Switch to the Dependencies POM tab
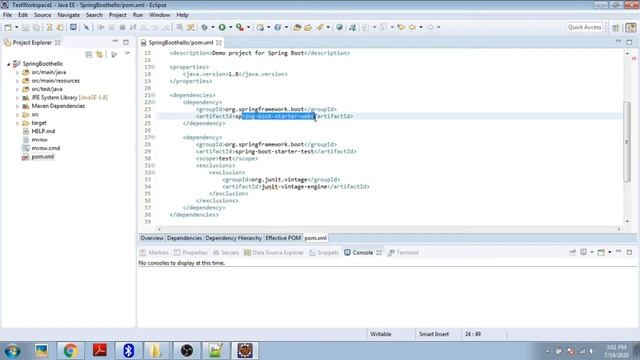Screen dimensions: 640x360 pyautogui.click(x=184, y=238)
